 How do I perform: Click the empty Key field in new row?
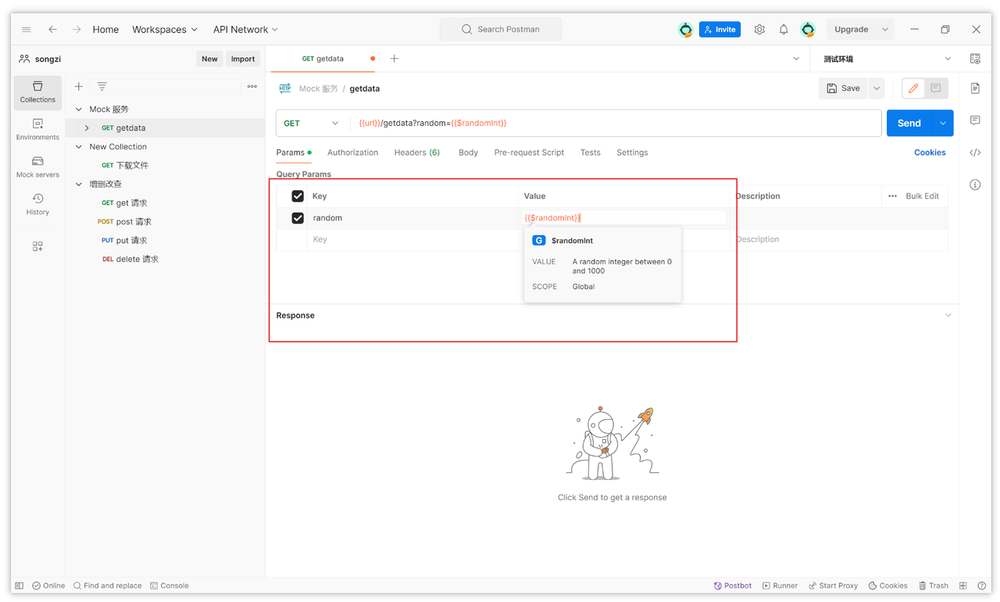click(413, 240)
